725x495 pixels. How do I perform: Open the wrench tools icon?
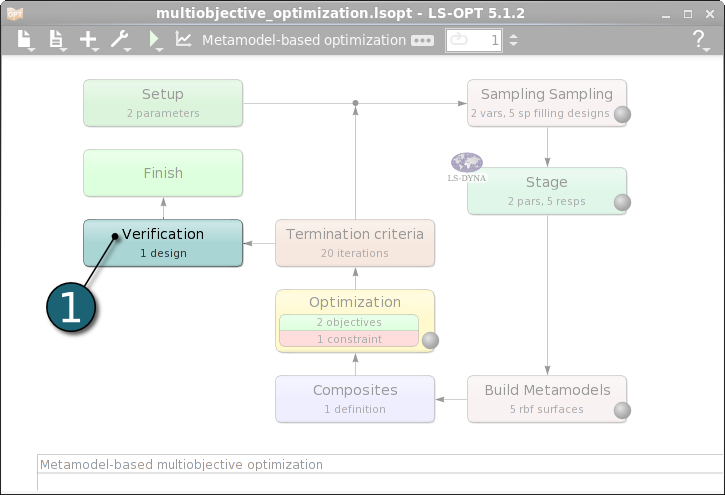(x=119, y=39)
